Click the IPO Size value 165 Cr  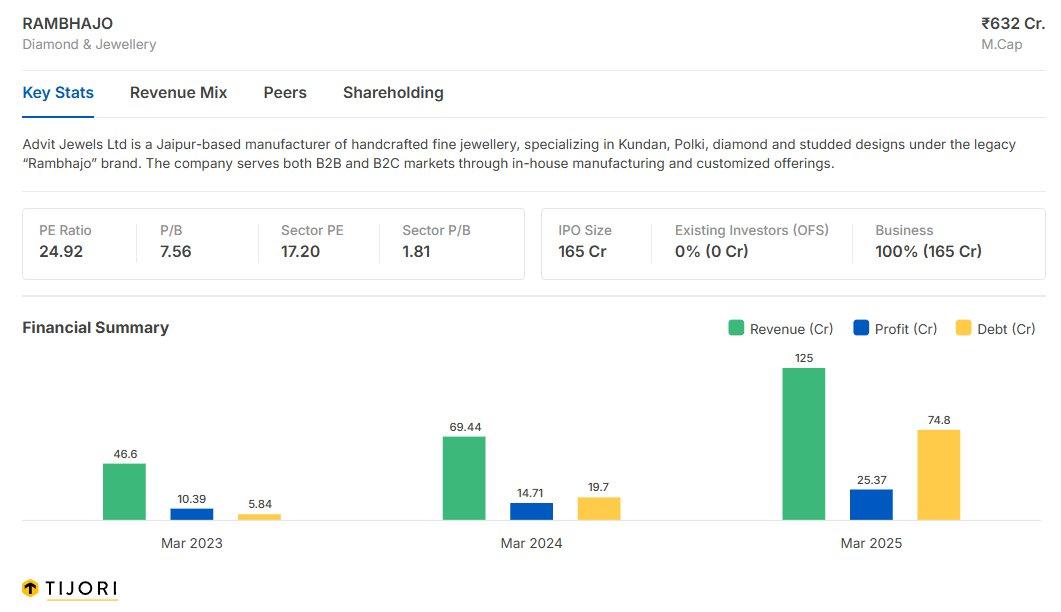tap(583, 251)
